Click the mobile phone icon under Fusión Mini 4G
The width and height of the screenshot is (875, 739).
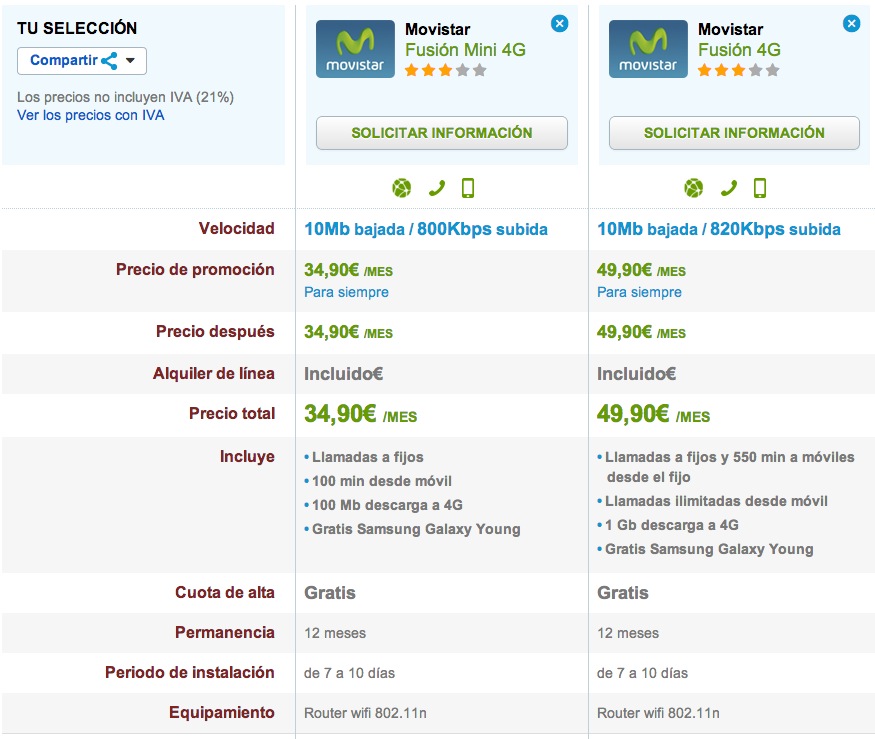click(x=467, y=188)
